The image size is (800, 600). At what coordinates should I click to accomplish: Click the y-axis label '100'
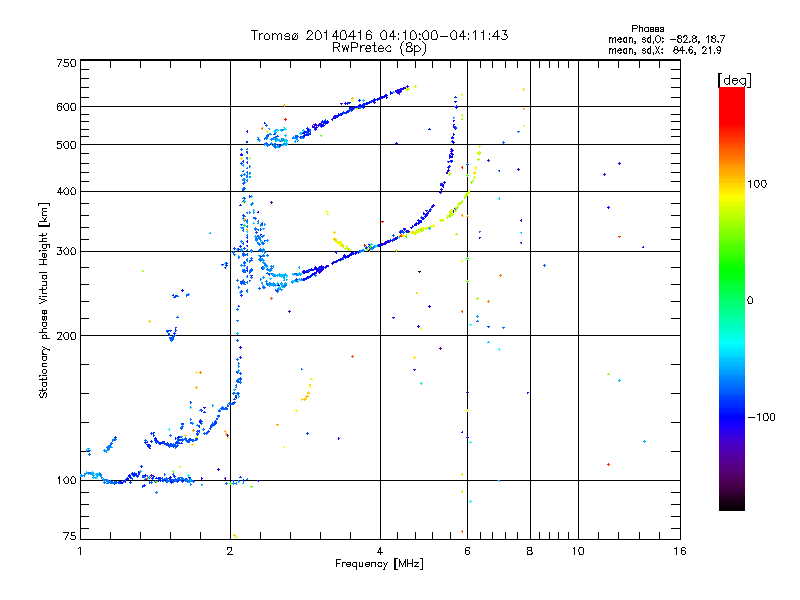(66, 480)
